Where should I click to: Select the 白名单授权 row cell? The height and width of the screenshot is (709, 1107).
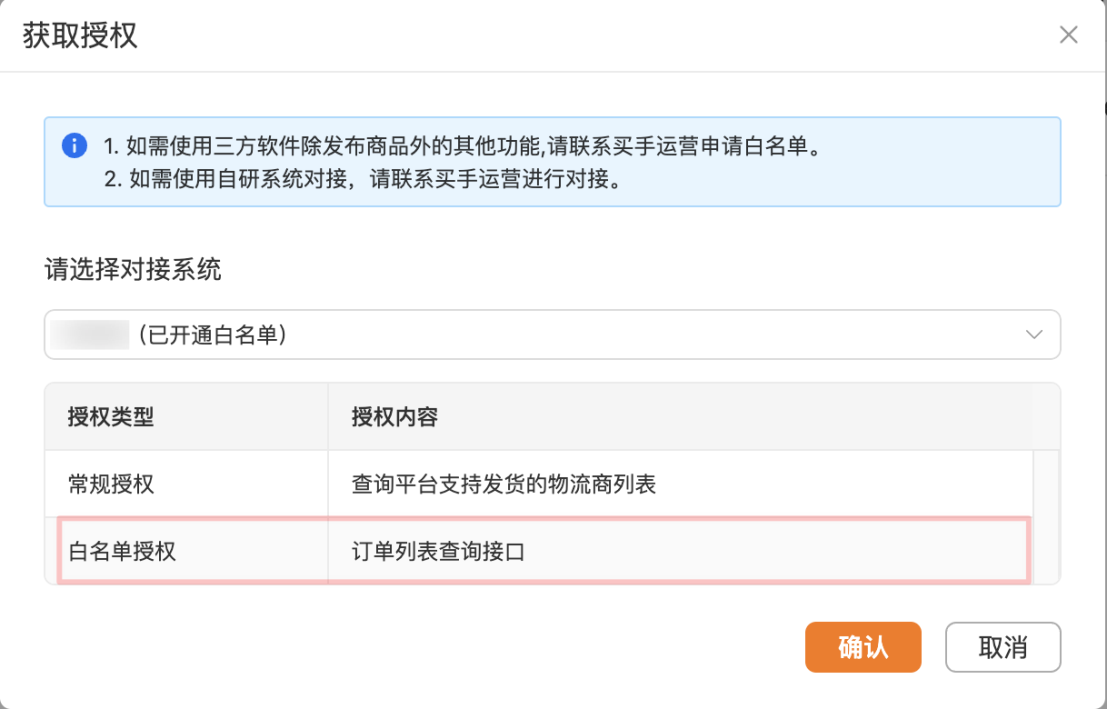[x=122, y=550]
